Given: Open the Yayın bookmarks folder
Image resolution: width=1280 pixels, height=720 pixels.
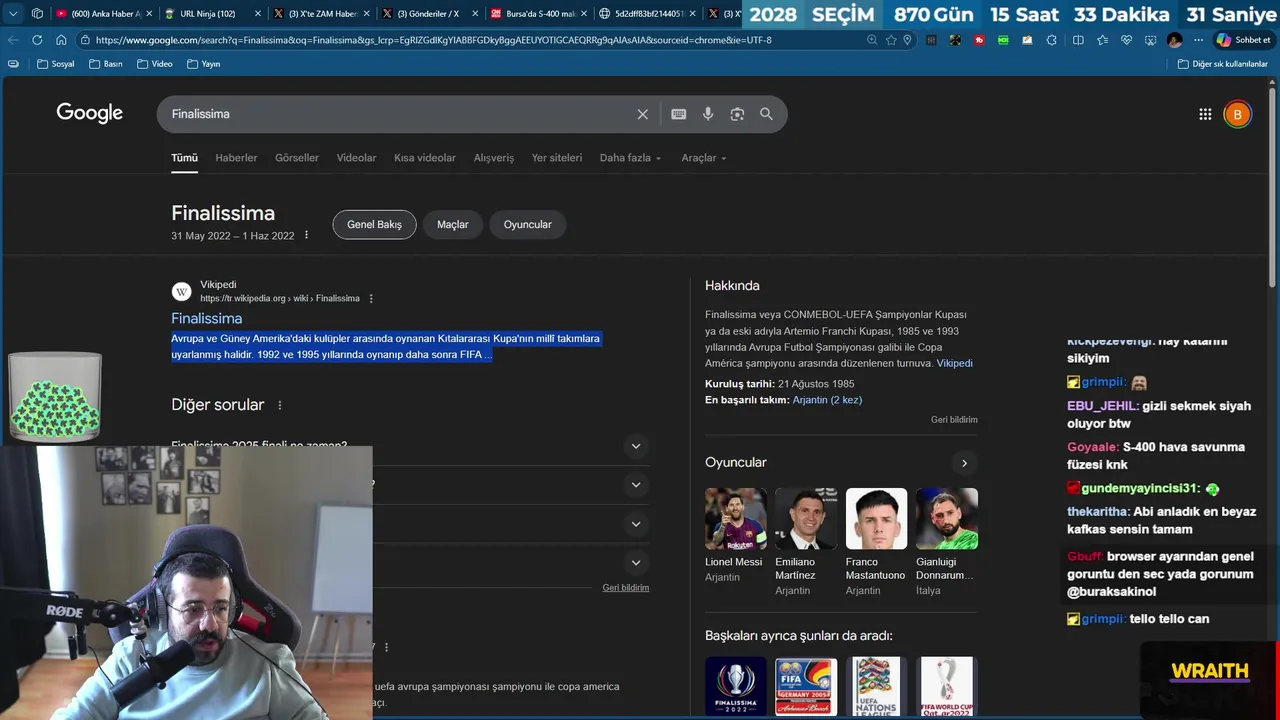Looking at the screenshot, I should [203, 64].
